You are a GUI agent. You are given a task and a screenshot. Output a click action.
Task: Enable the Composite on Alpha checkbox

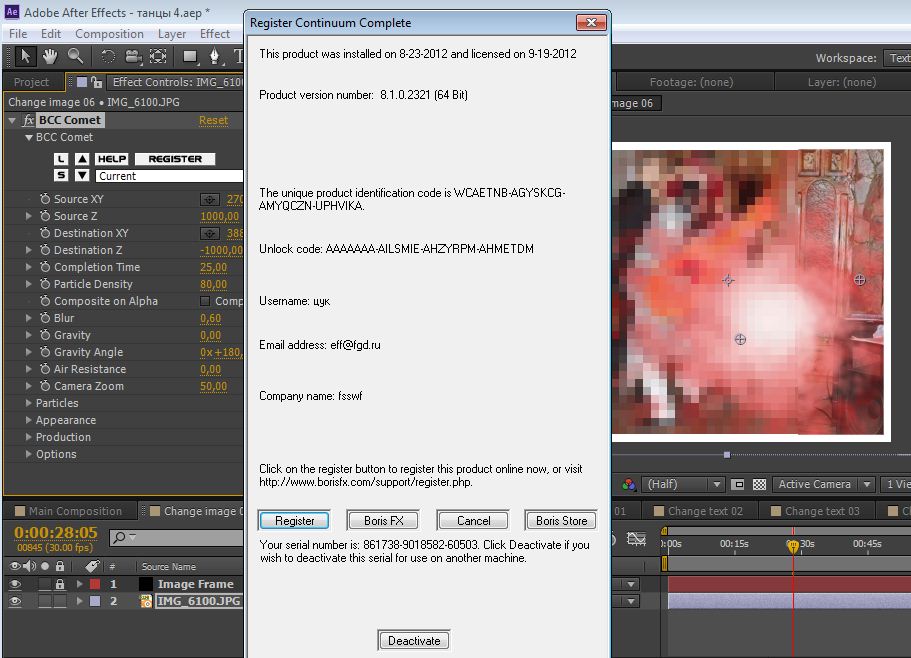(205, 301)
